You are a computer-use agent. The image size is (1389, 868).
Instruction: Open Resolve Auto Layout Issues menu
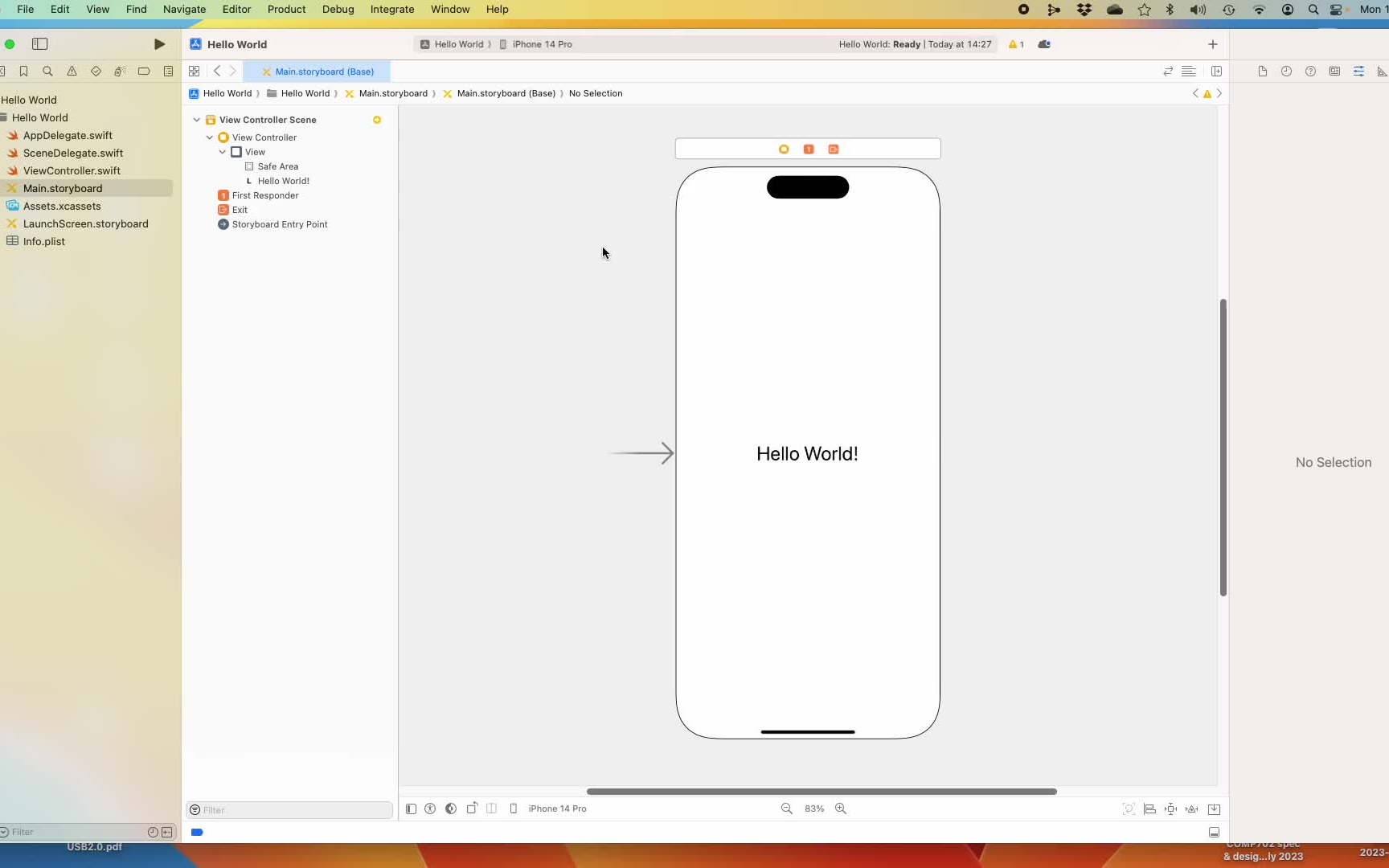tap(1192, 809)
